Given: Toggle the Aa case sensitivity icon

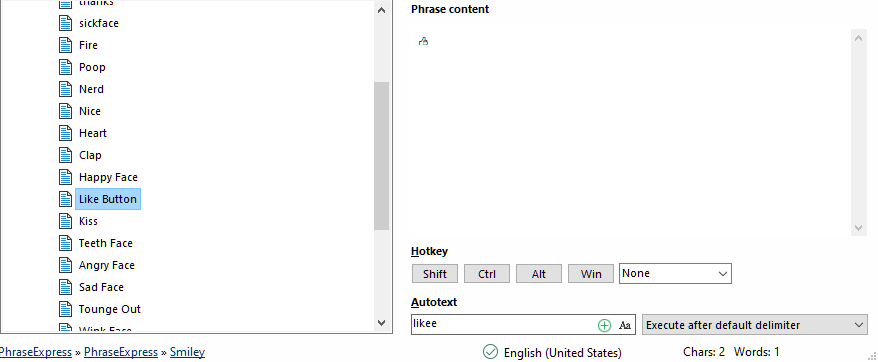Looking at the screenshot, I should pos(625,325).
